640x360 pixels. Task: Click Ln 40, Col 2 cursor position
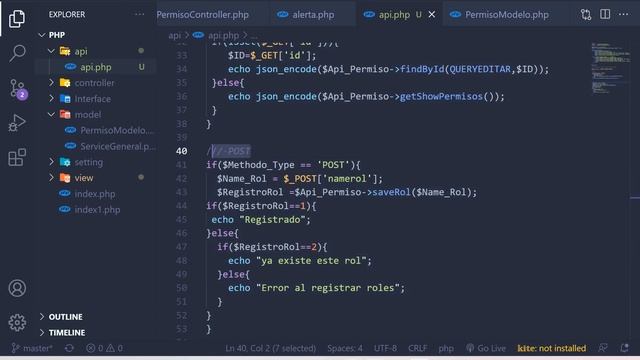click(x=271, y=348)
